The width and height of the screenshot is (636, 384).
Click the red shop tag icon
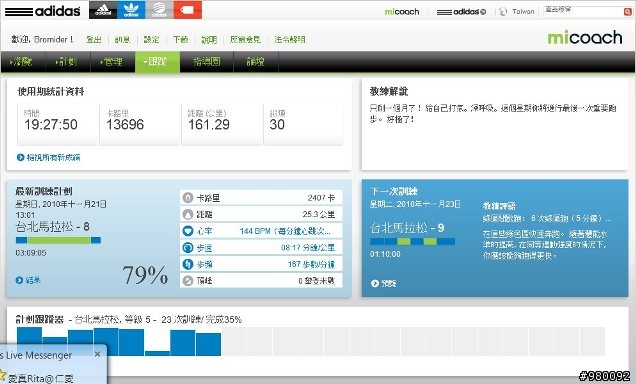(187, 10)
